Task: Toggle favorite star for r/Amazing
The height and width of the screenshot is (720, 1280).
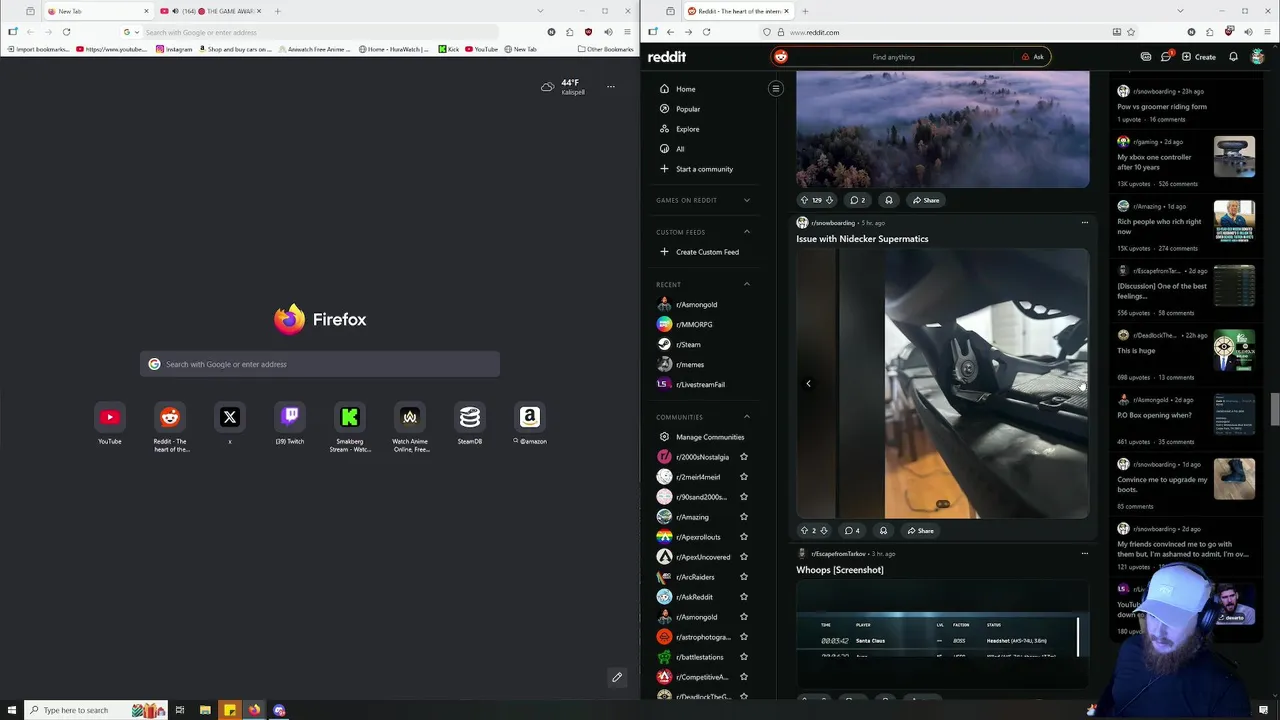Action: pyautogui.click(x=743, y=517)
